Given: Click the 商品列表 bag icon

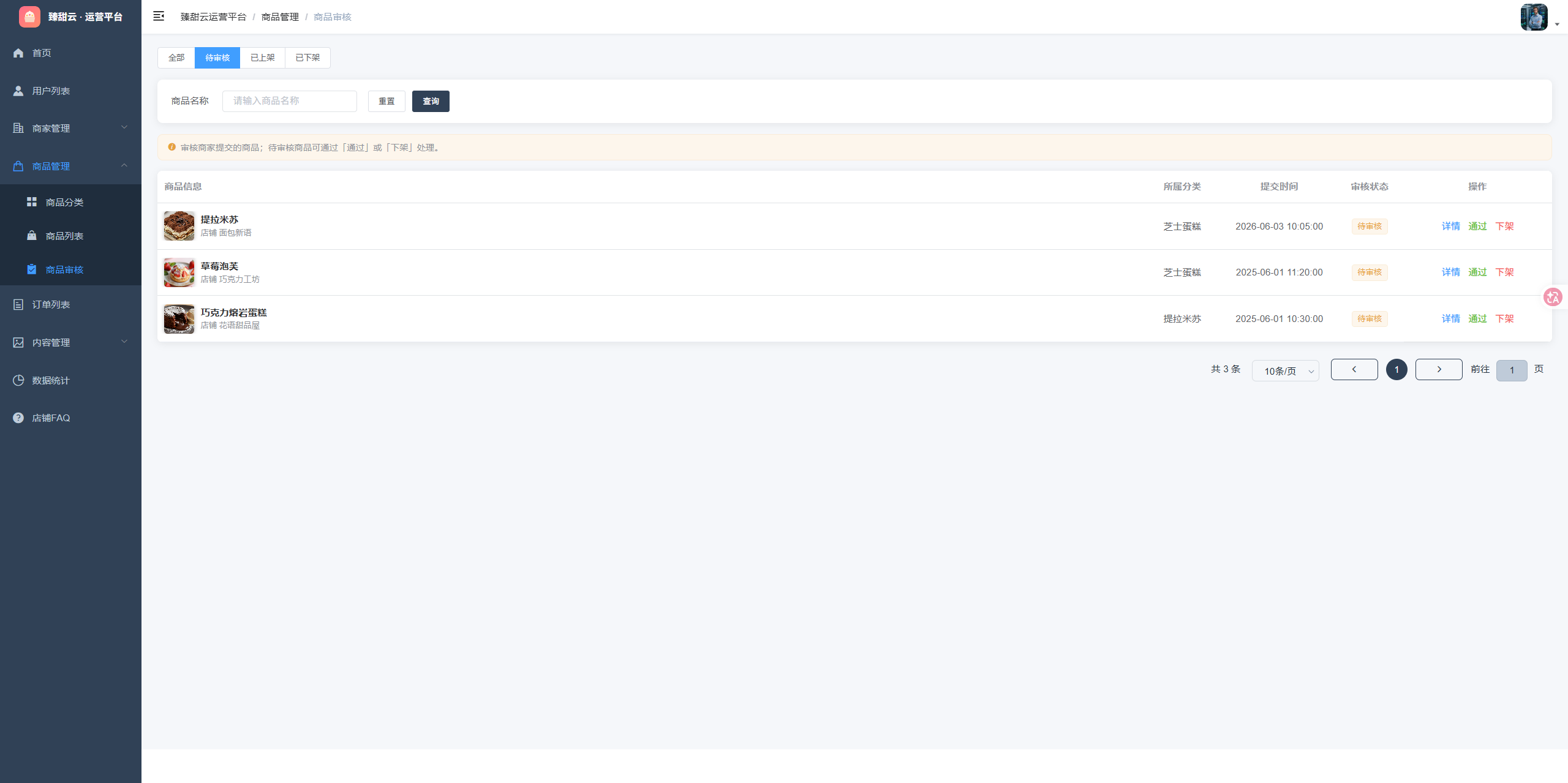Looking at the screenshot, I should click(x=32, y=236).
